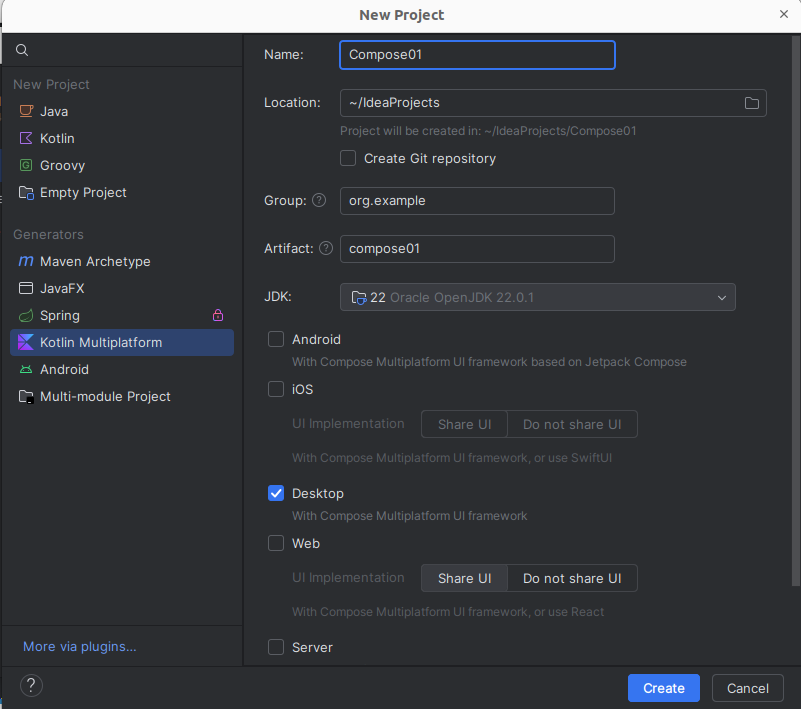Open the JDK dropdown arrow

tap(721, 297)
